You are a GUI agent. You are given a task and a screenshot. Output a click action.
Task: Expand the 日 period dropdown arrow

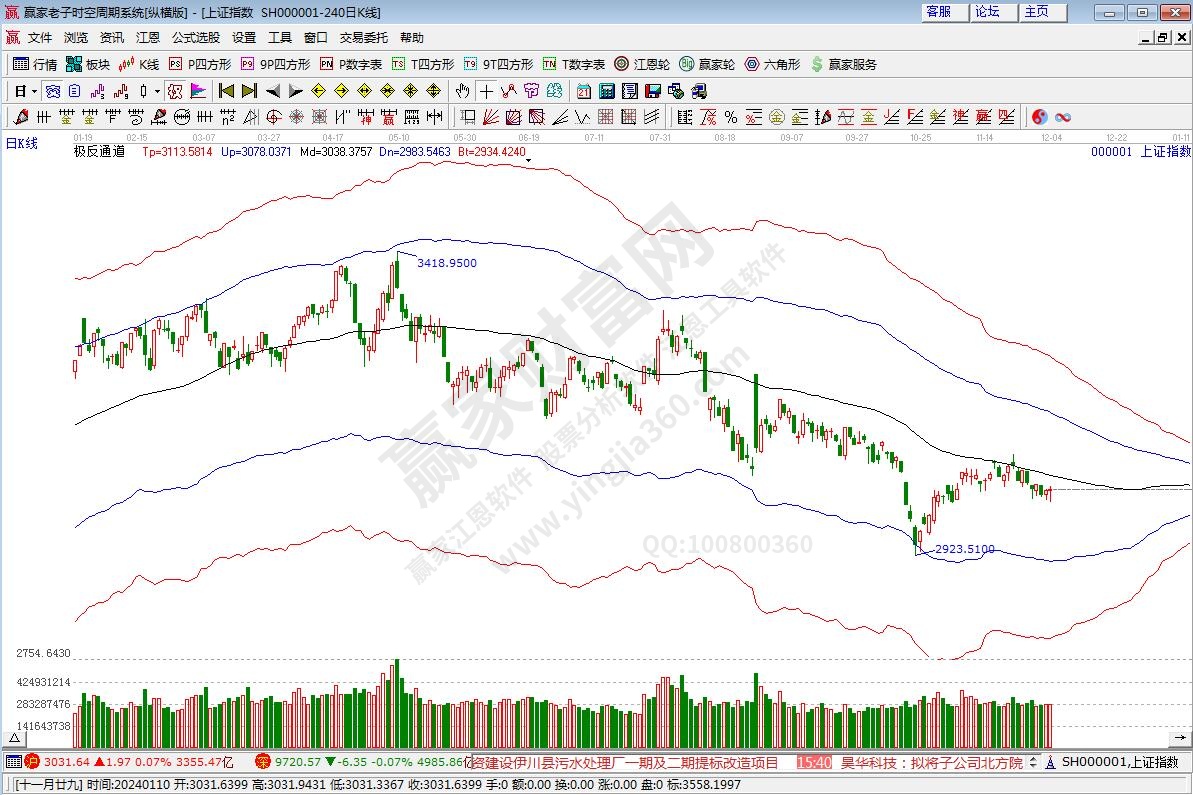point(34,91)
